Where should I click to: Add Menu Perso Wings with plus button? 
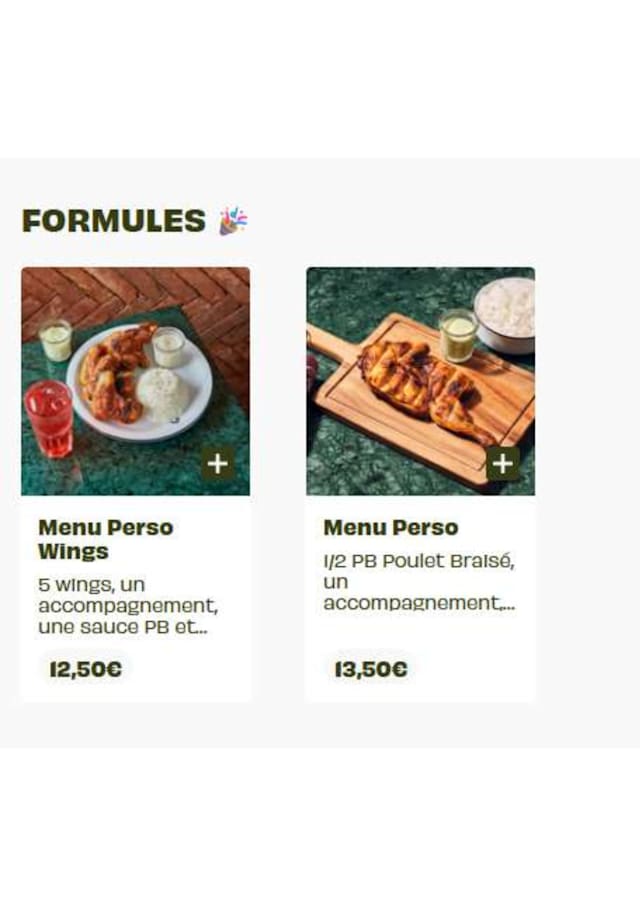click(218, 463)
